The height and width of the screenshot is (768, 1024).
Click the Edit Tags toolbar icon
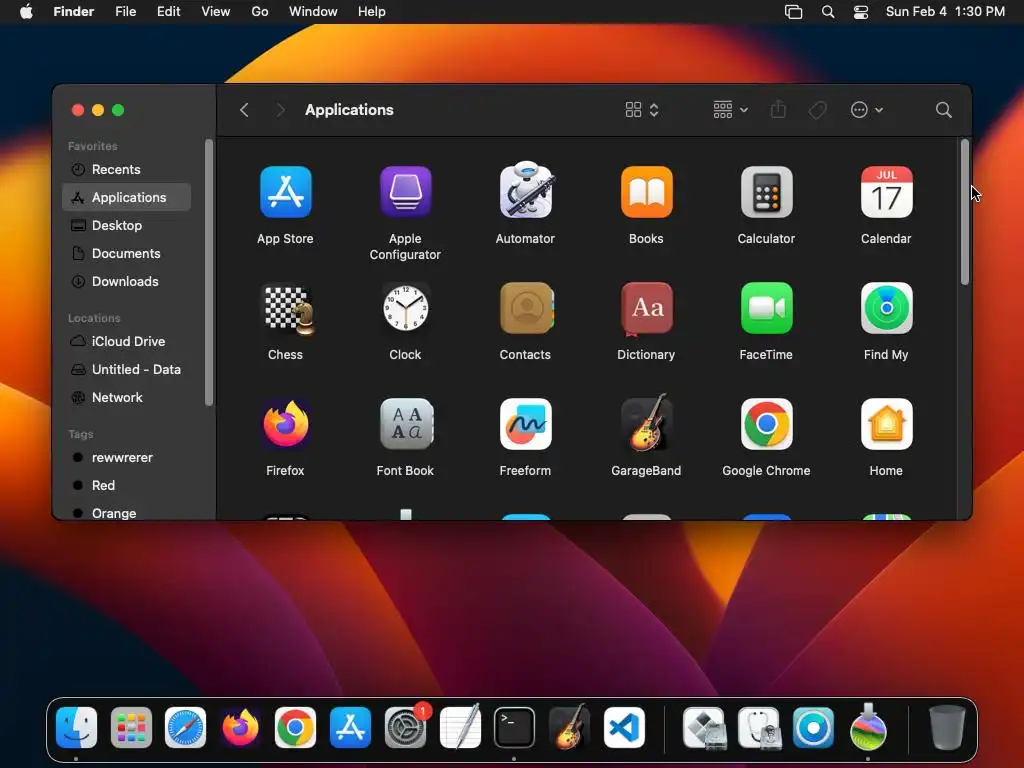point(817,110)
